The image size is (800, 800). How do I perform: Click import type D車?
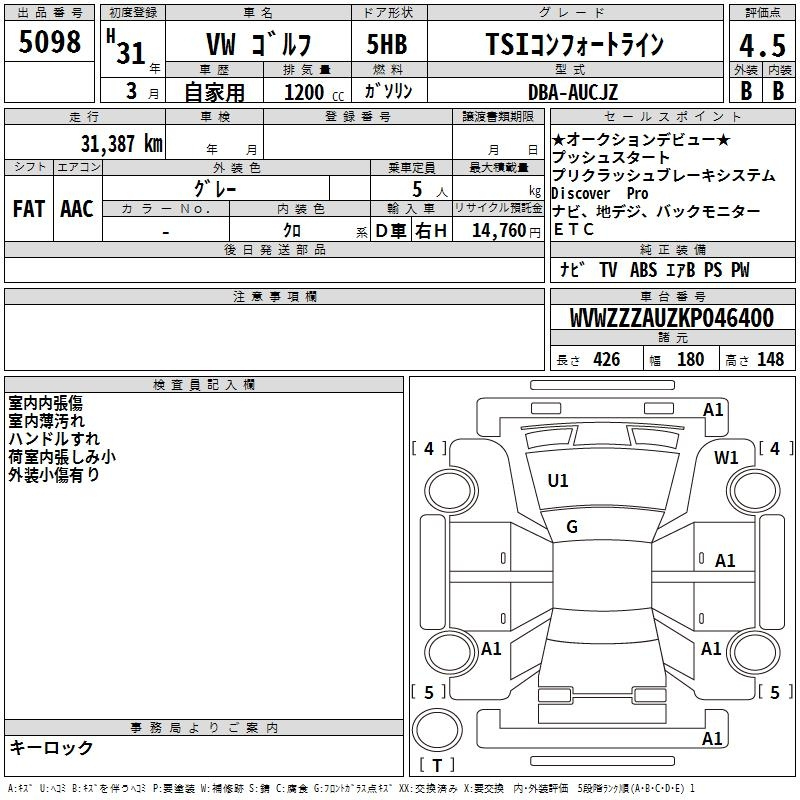click(x=391, y=231)
